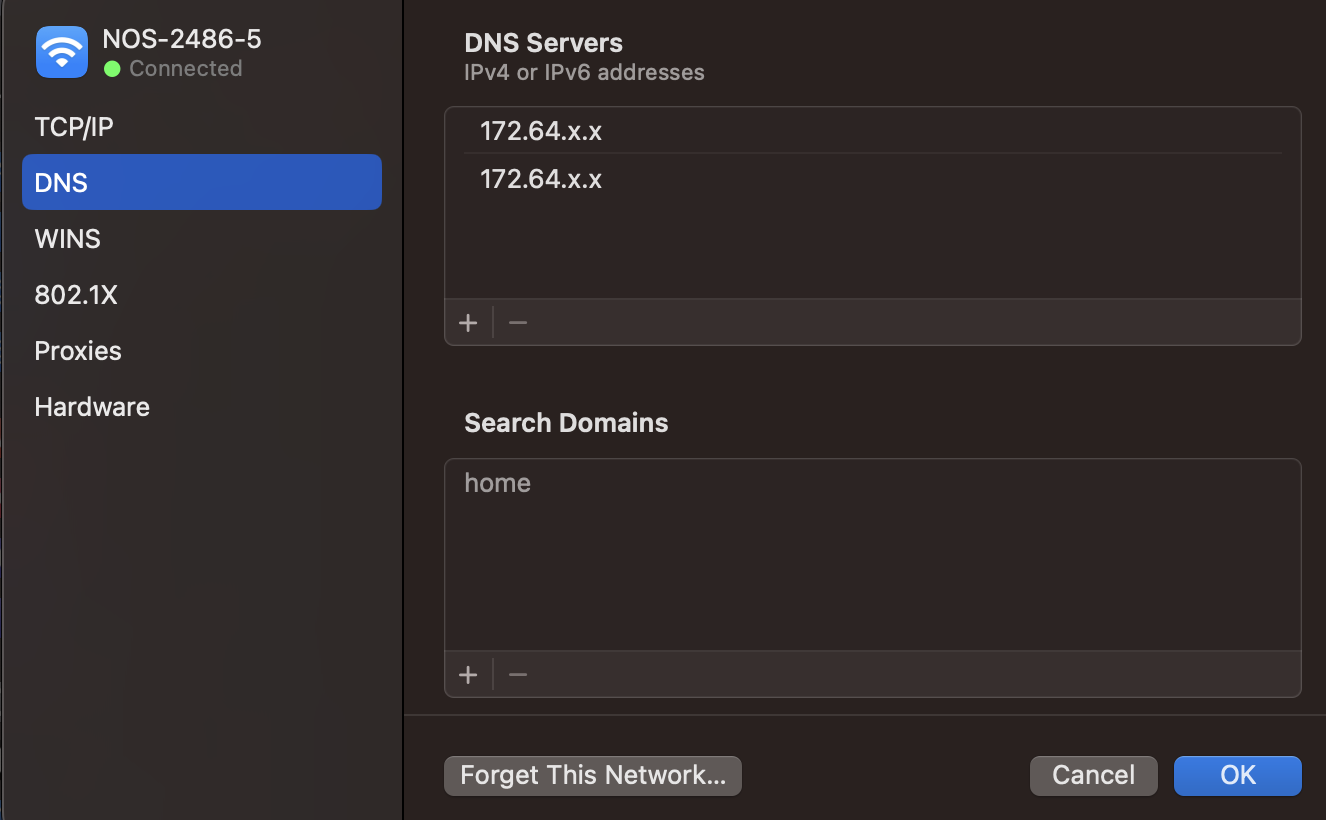
Task: Select DNS in the sidebar
Action: click(60, 182)
